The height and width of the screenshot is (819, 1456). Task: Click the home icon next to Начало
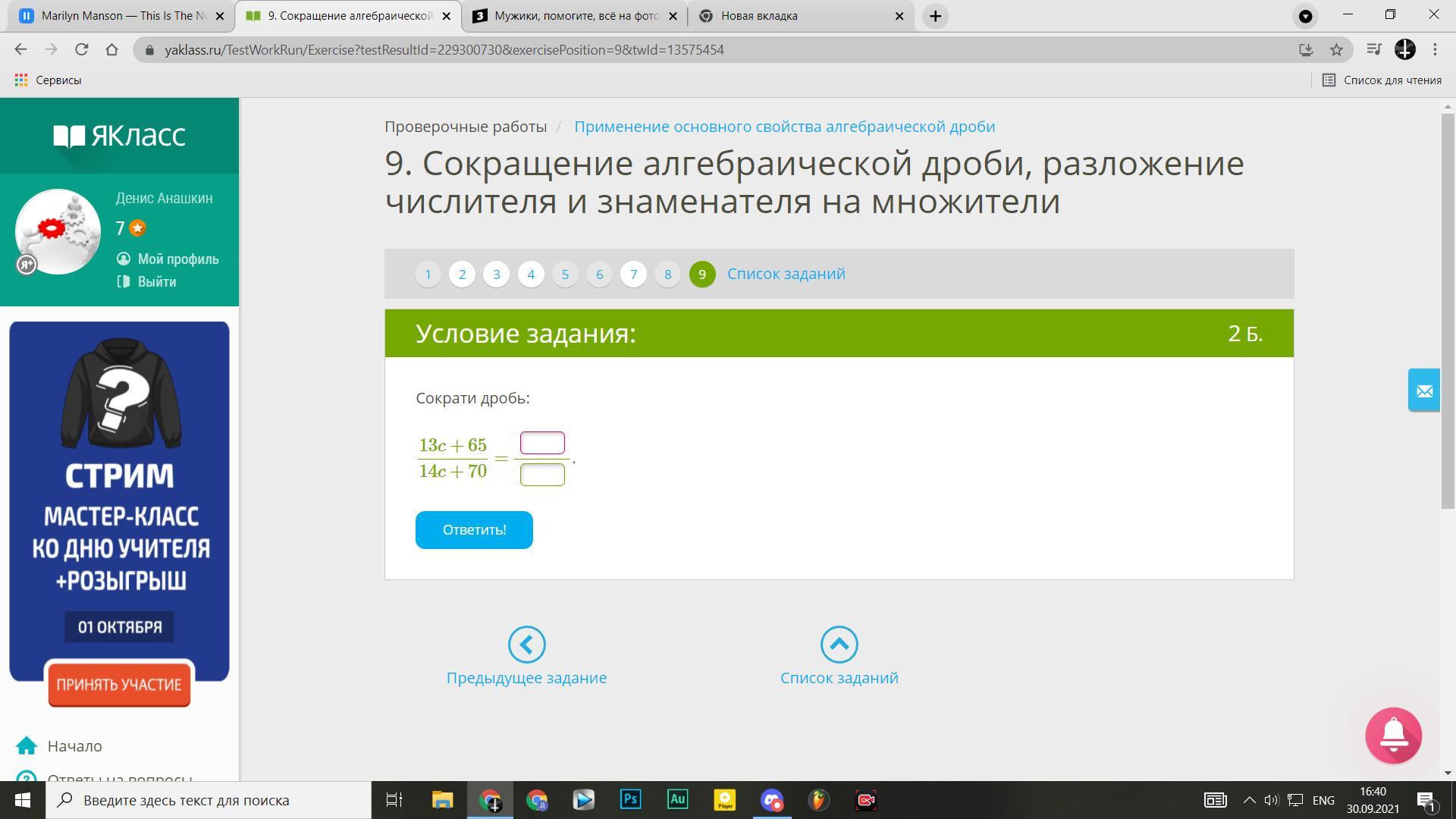coord(27,746)
